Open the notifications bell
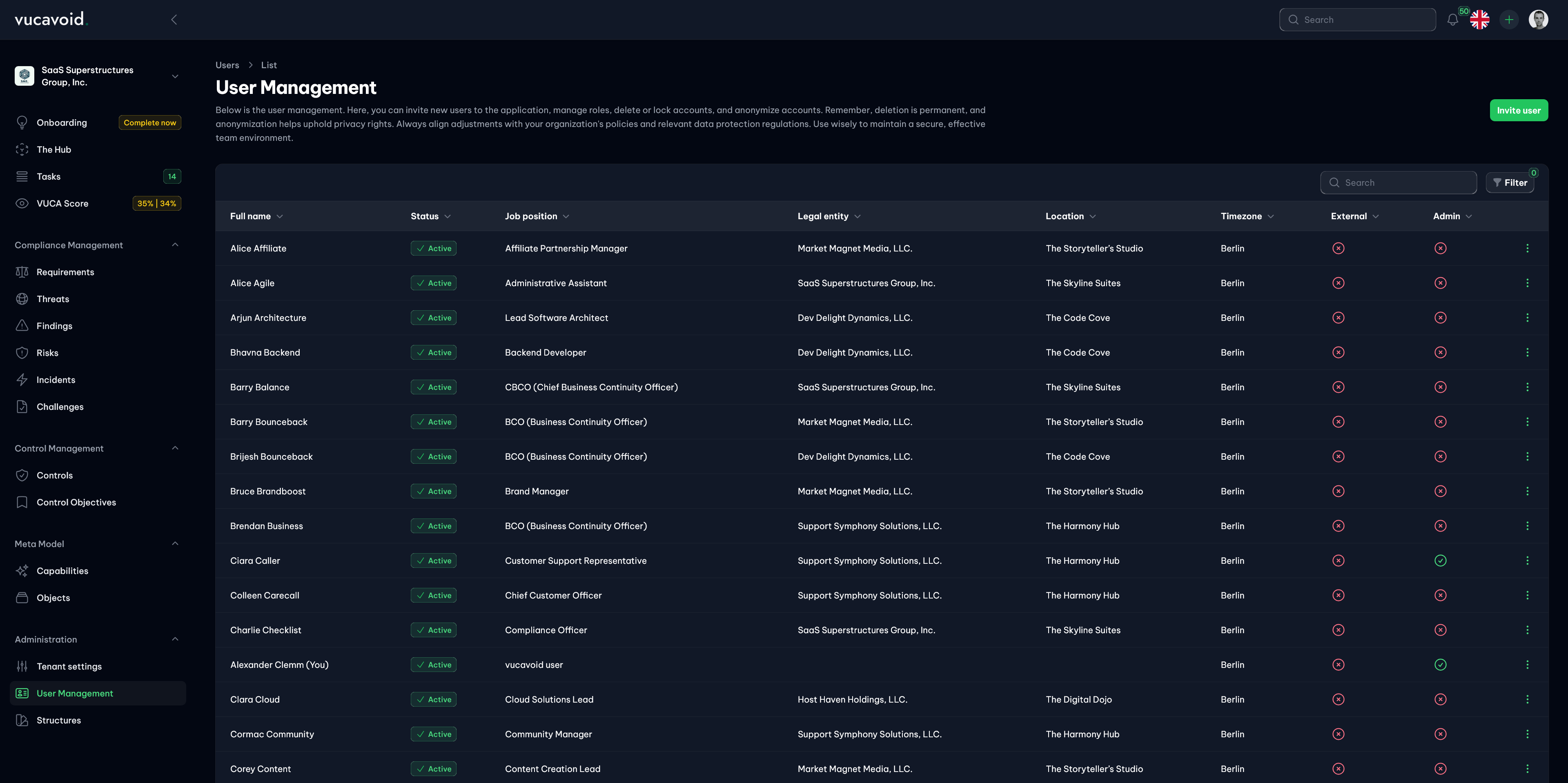Screen dimensions: 1568x783 tap(1453, 20)
